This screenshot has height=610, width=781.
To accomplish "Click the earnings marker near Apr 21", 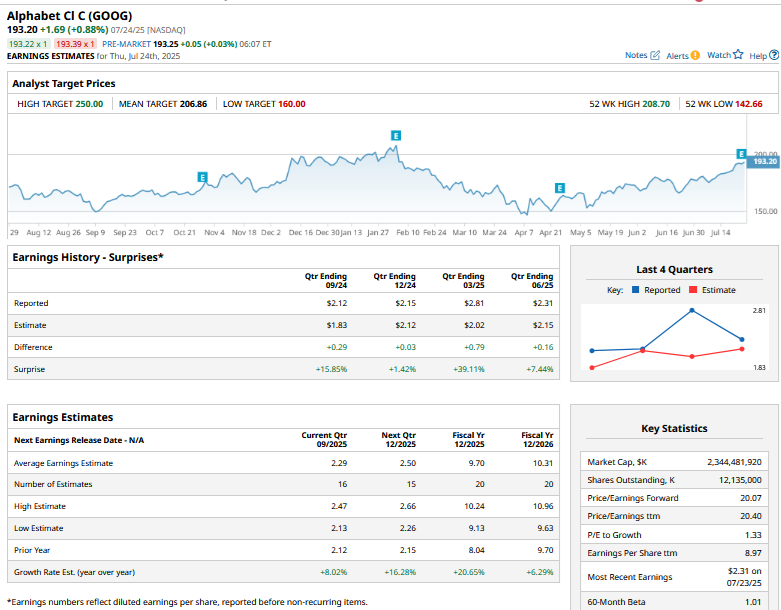I will [560, 188].
